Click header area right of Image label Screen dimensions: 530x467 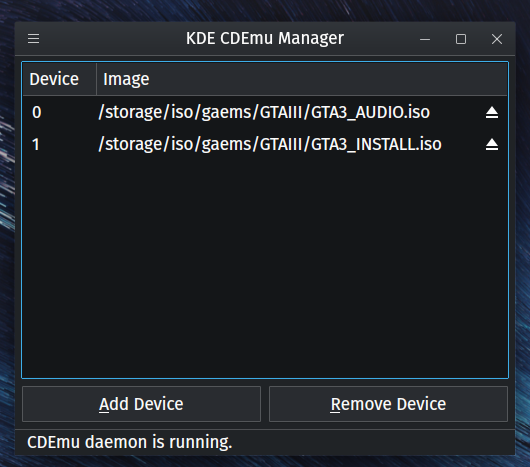point(328,79)
